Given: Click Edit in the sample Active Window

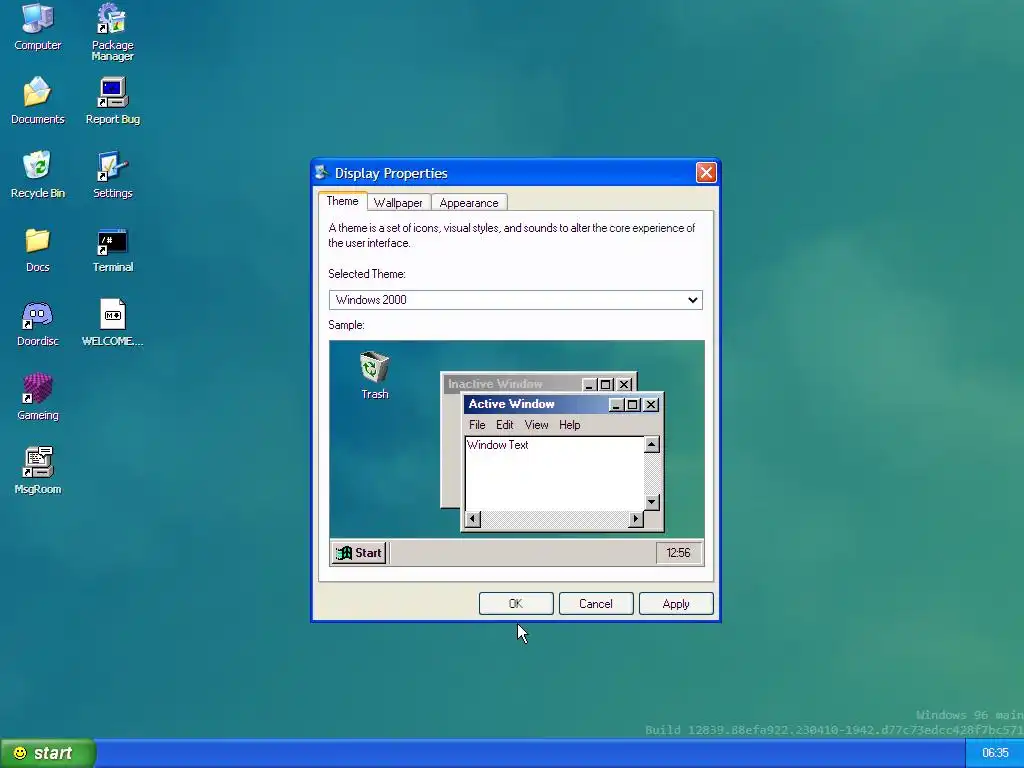Looking at the screenshot, I should coord(505,424).
